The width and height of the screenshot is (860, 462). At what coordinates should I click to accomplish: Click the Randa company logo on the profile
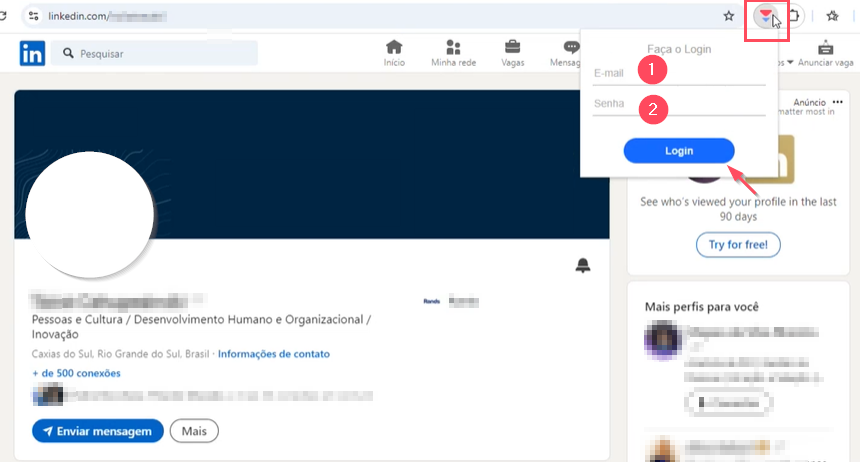pos(432,301)
